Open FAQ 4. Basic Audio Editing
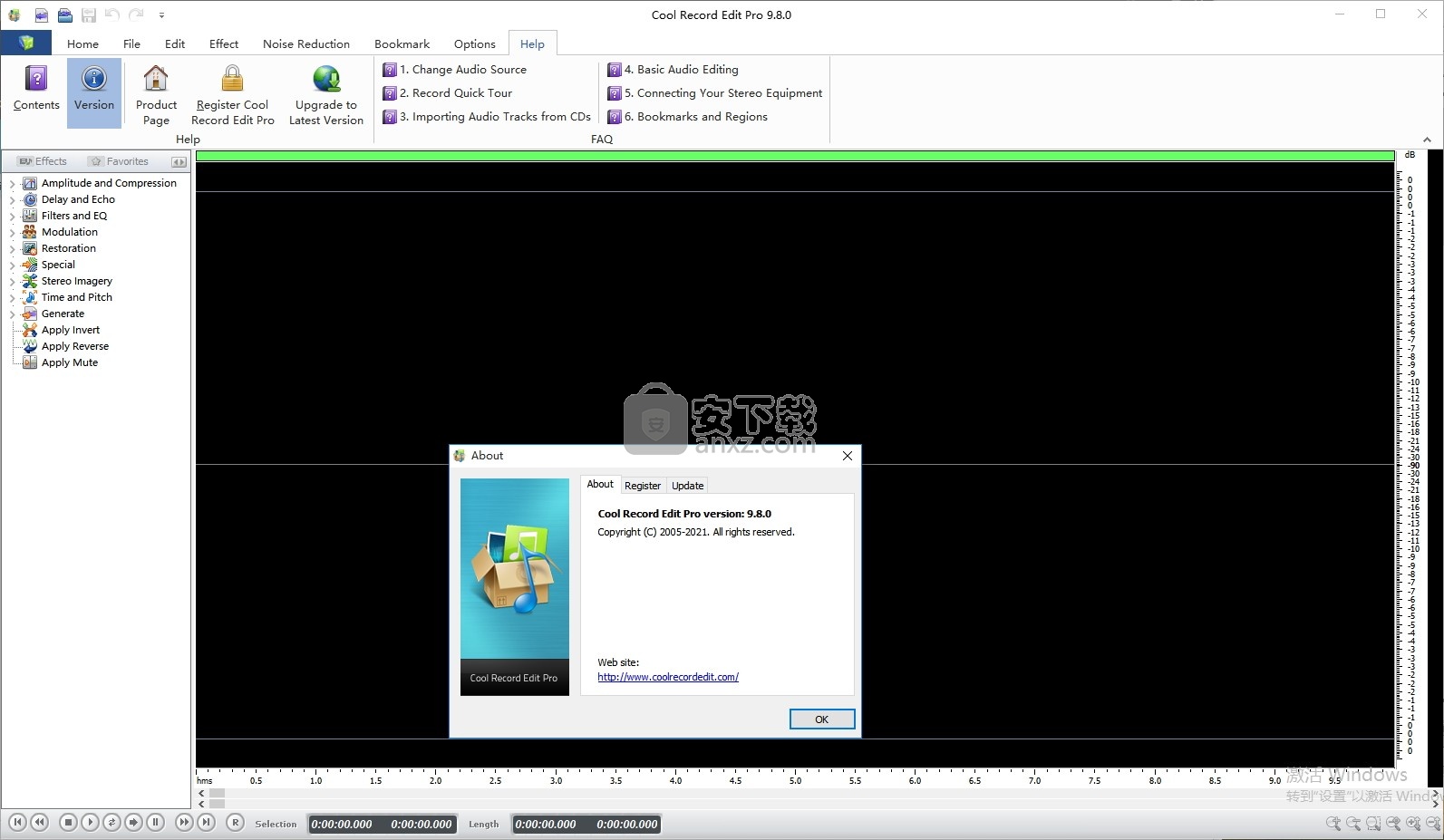The width and height of the screenshot is (1444, 840). (673, 70)
